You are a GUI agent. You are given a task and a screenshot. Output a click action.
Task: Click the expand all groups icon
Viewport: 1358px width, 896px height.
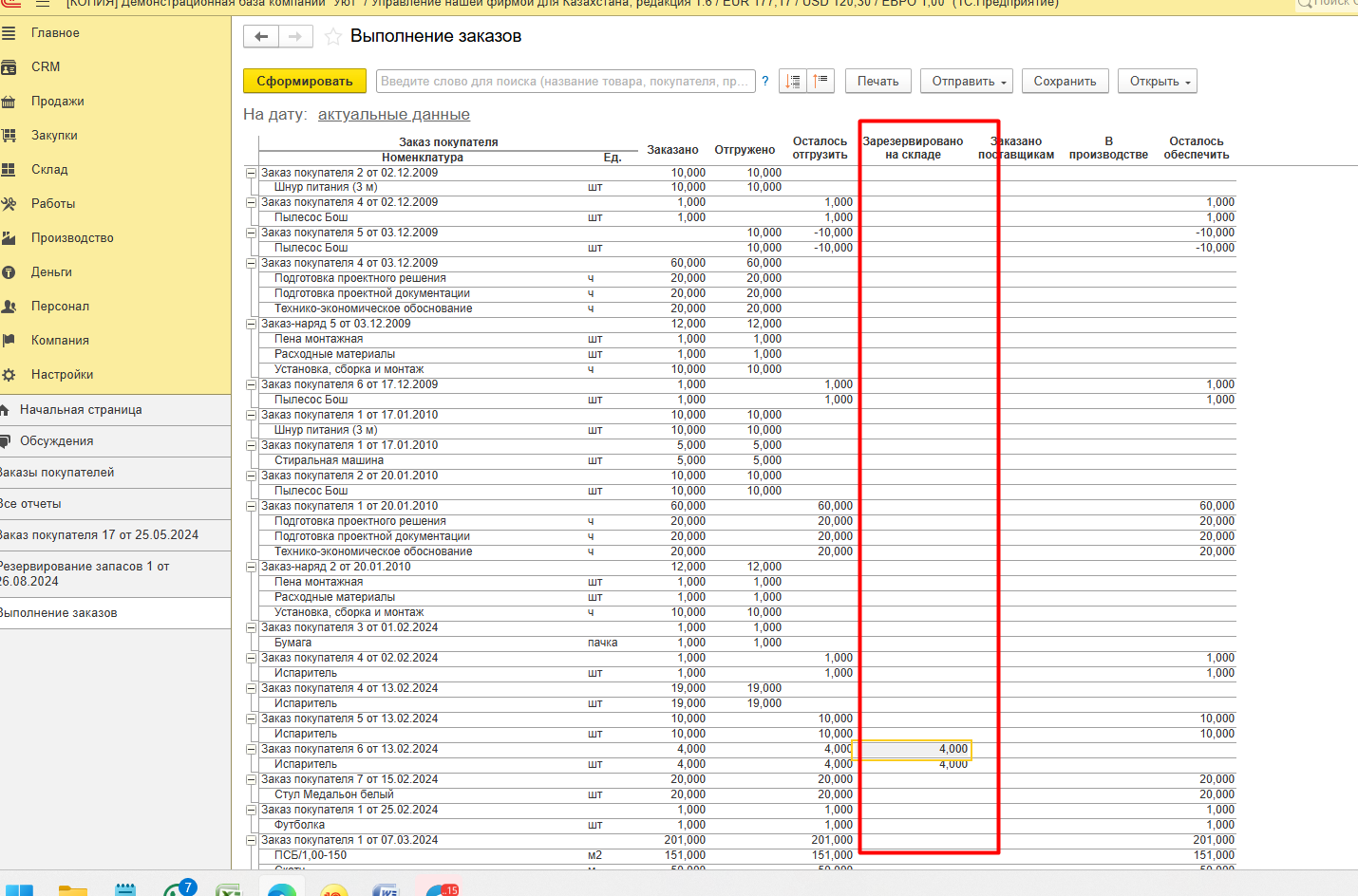(x=793, y=82)
